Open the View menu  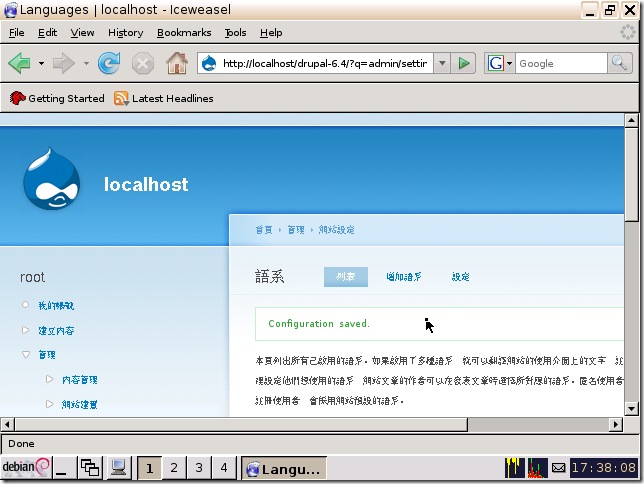(x=82, y=32)
